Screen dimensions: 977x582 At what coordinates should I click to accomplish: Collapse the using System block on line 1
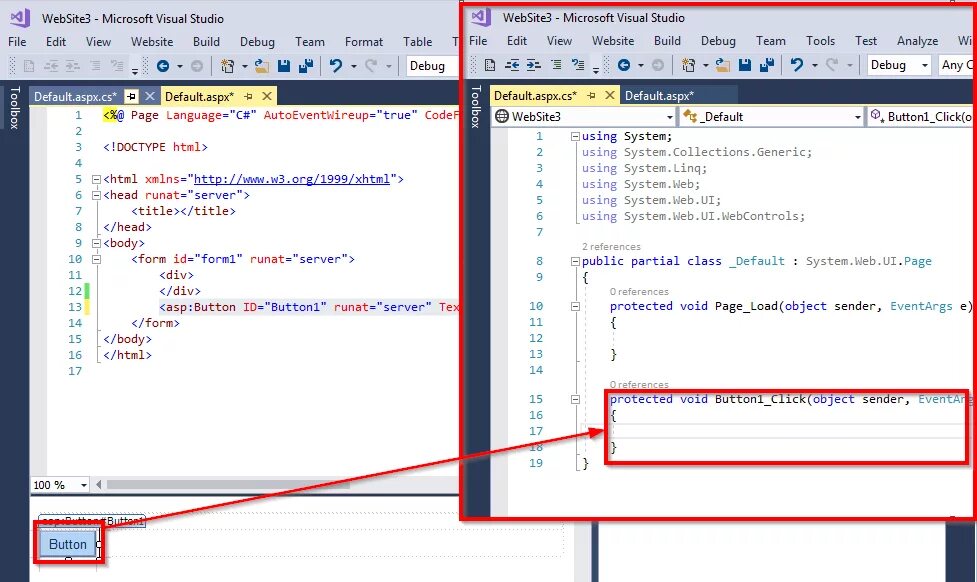tap(575, 136)
